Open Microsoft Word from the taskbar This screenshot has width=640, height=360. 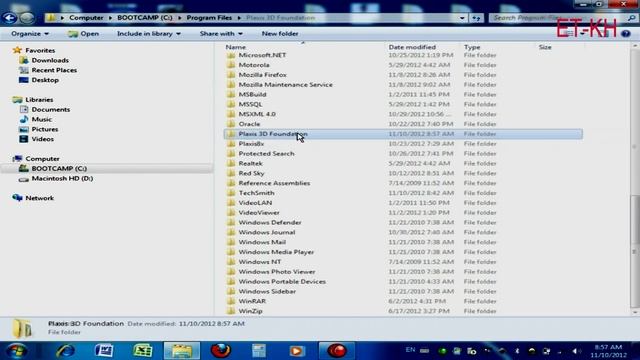[x=104, y=351]
